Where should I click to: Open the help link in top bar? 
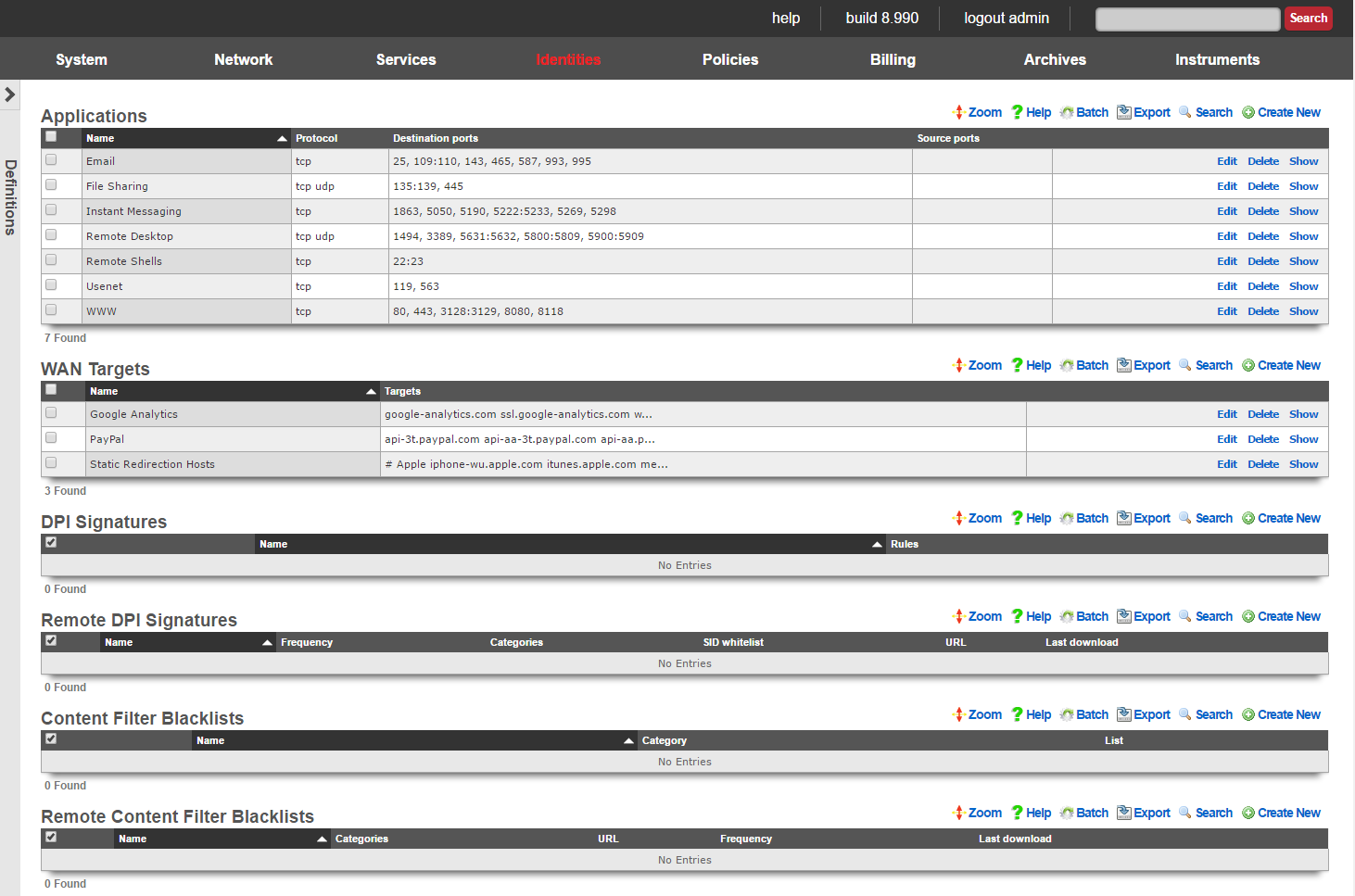786,19
